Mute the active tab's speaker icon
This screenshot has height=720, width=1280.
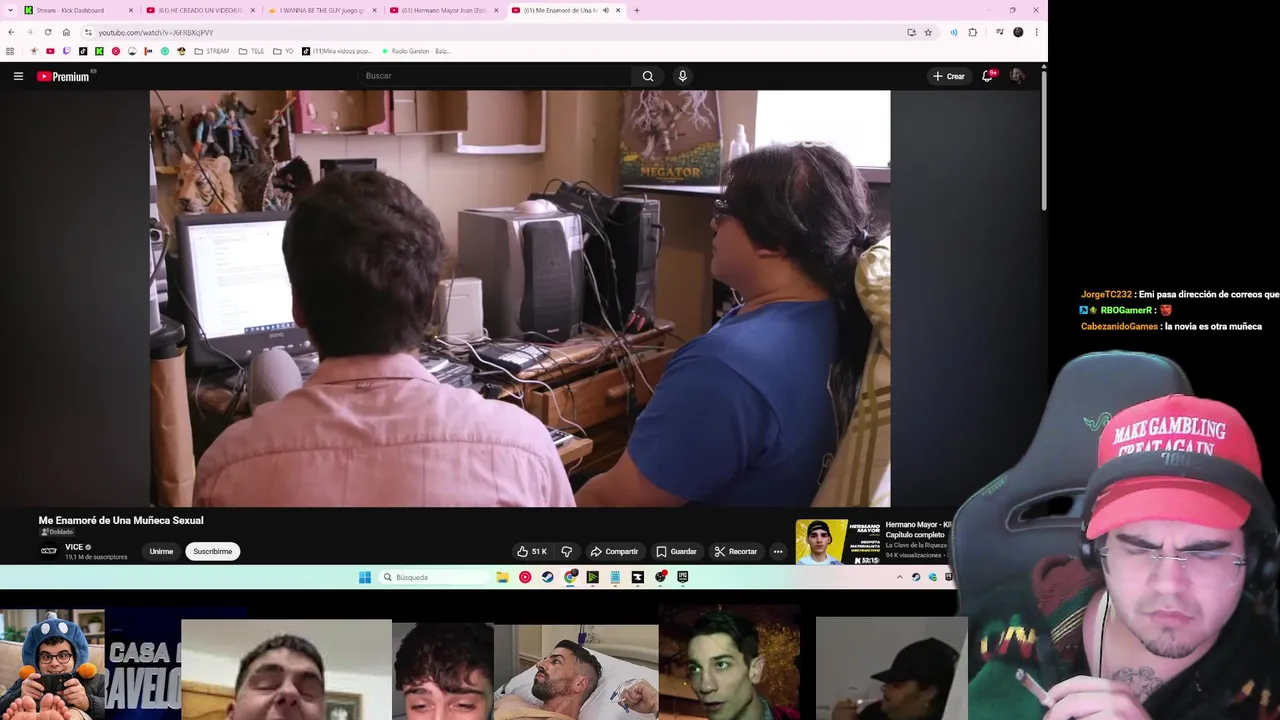tap(605, 10)
